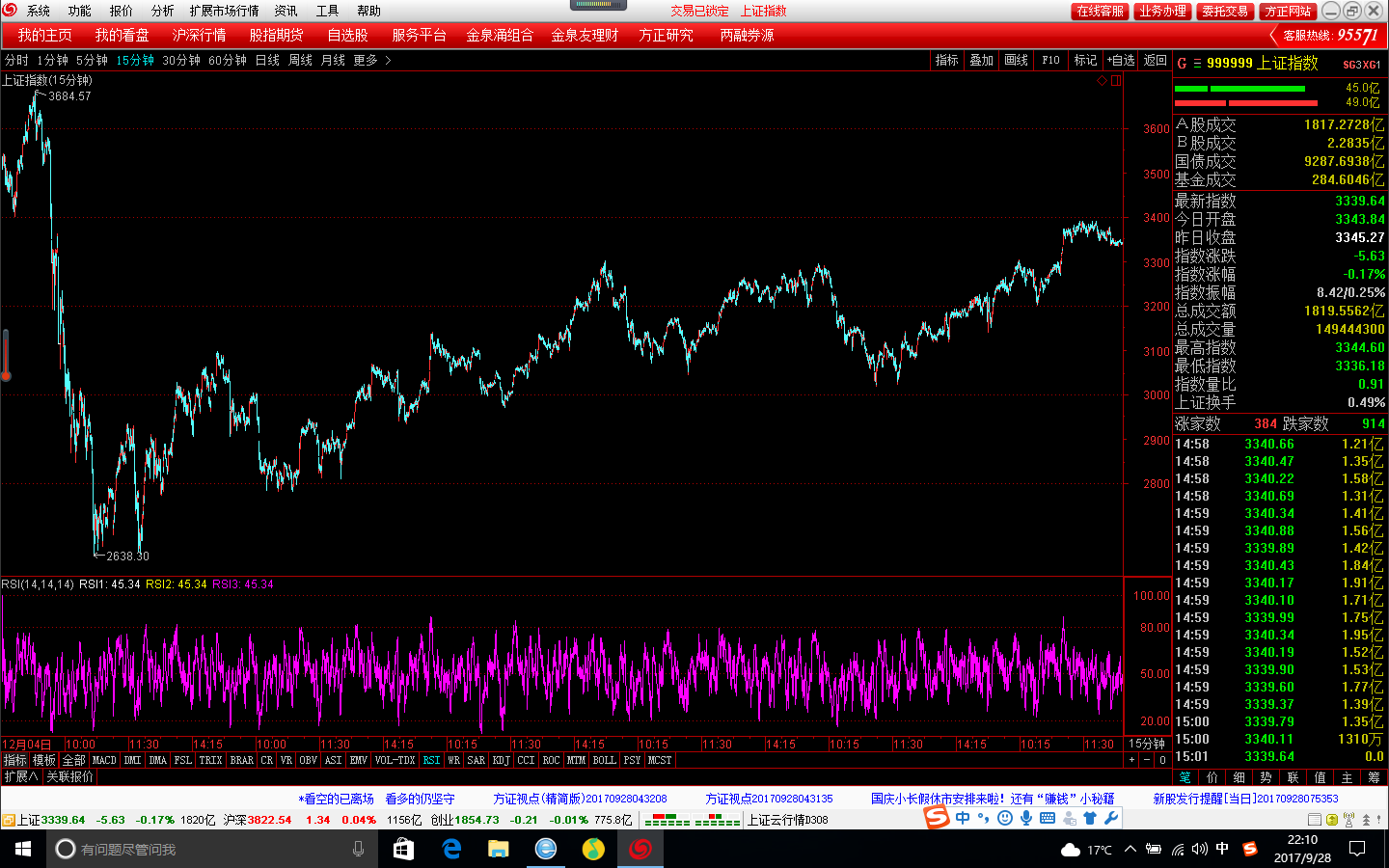
Task: Switch chart to 分时 view
Action: 16,60
